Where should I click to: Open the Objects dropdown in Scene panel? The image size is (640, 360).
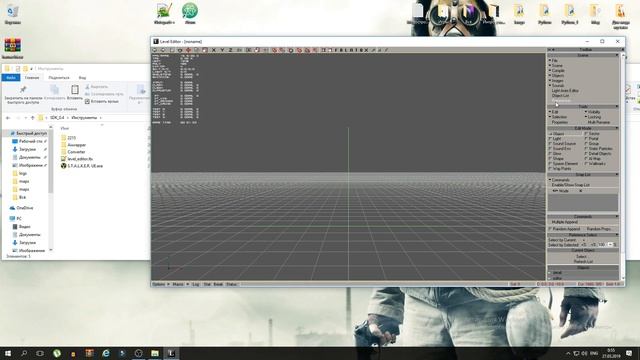[556, 76]
